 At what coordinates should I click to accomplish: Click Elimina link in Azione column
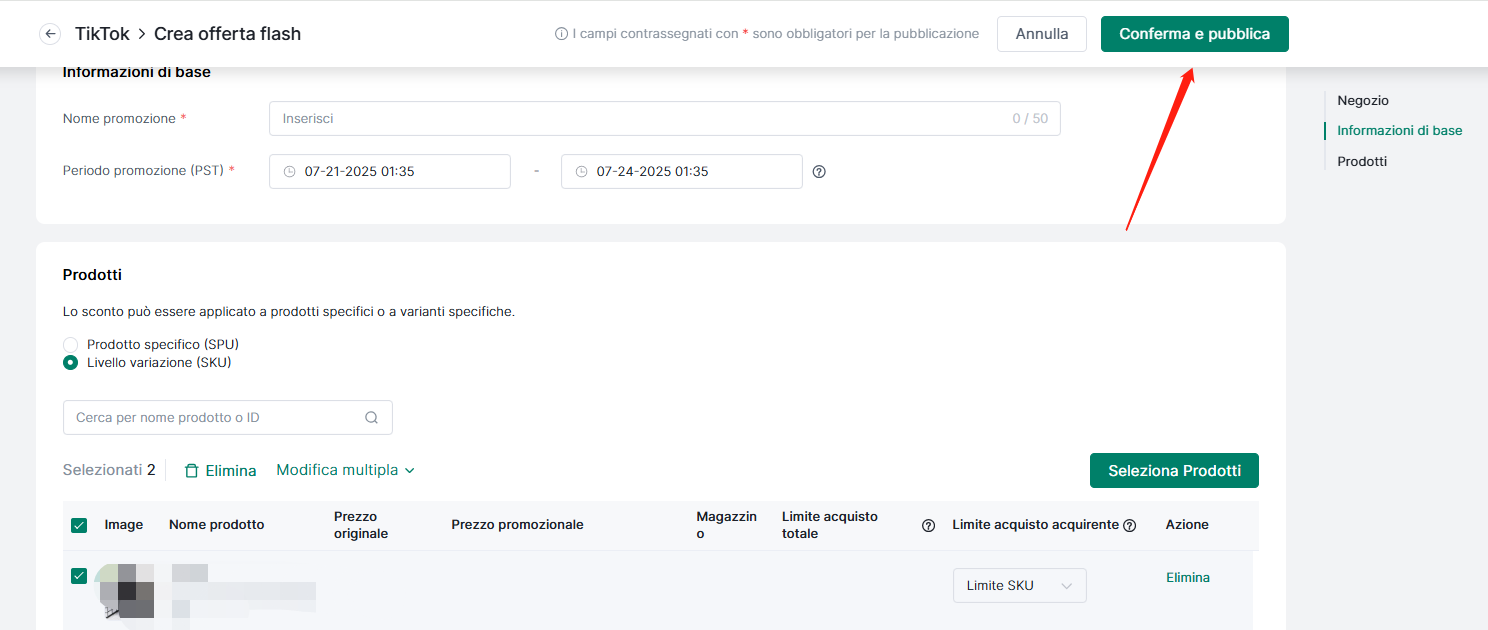[1188, 578]
